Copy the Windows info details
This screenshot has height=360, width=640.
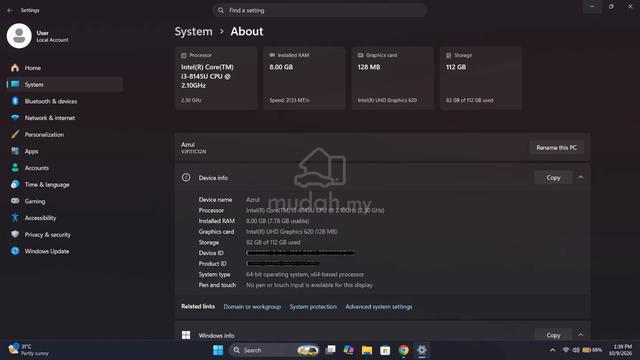click(553, 335)
